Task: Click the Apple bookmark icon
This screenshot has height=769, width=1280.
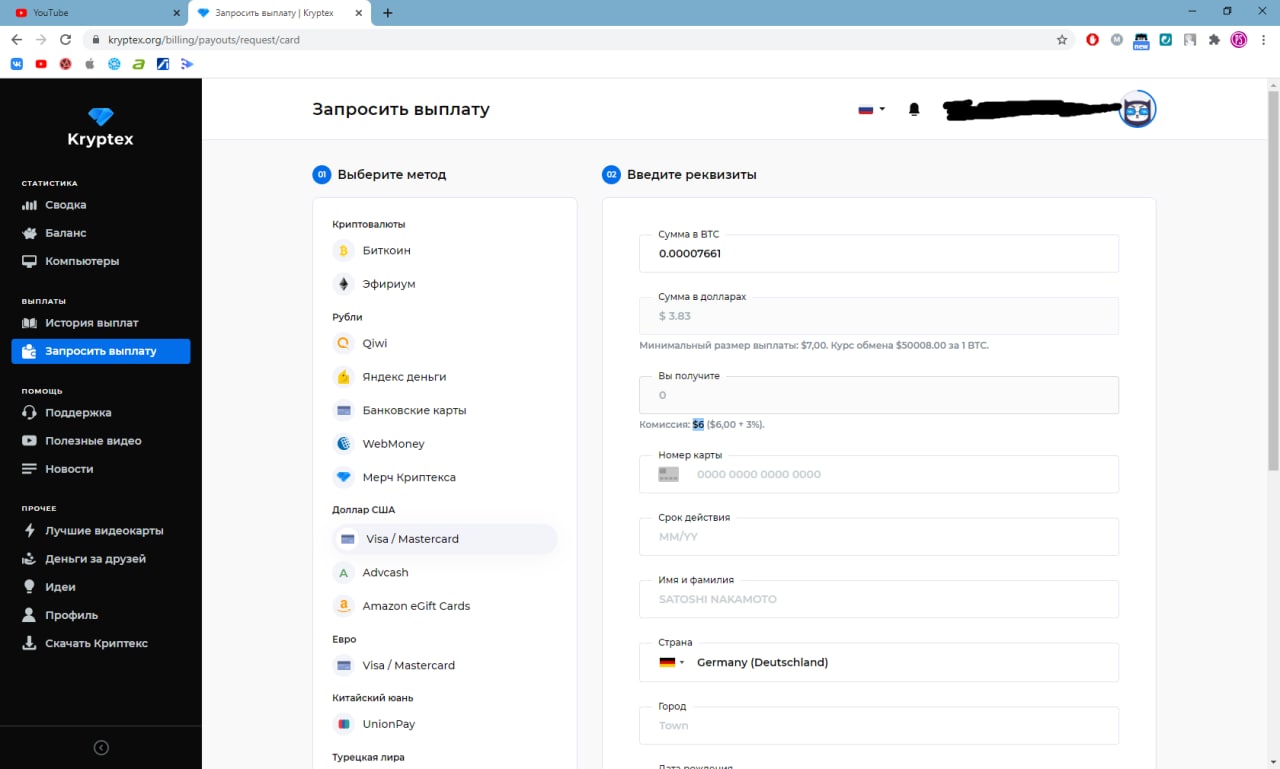Action: click(x=90, y=64)
